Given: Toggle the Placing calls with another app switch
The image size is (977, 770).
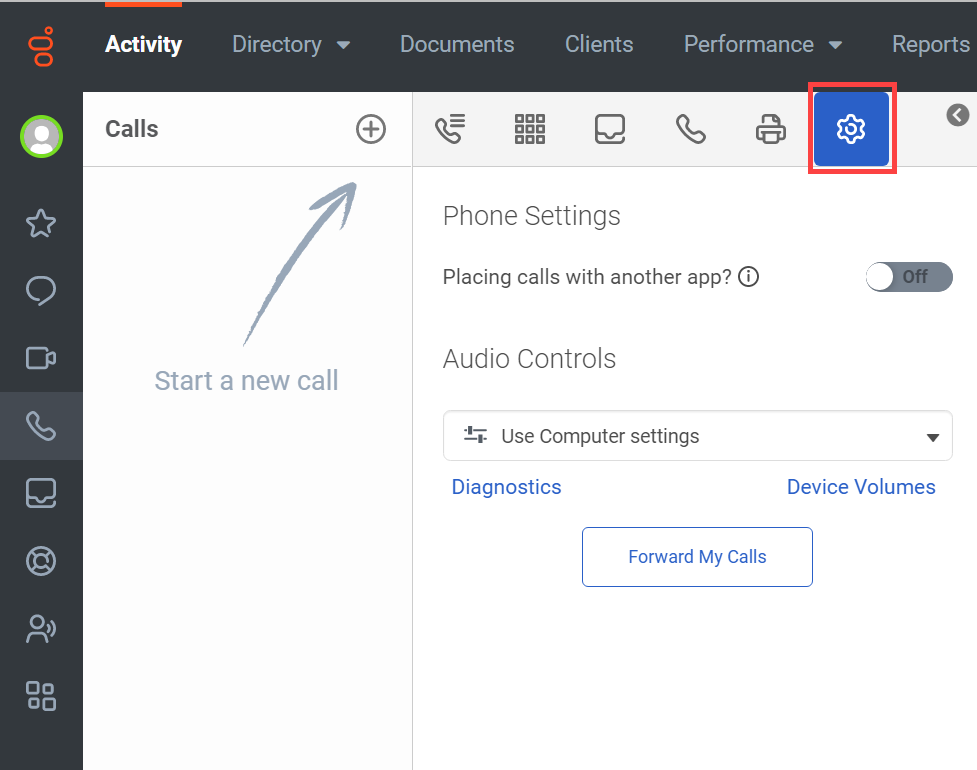Looking at the screenshot, I should [x=909, y=277].
